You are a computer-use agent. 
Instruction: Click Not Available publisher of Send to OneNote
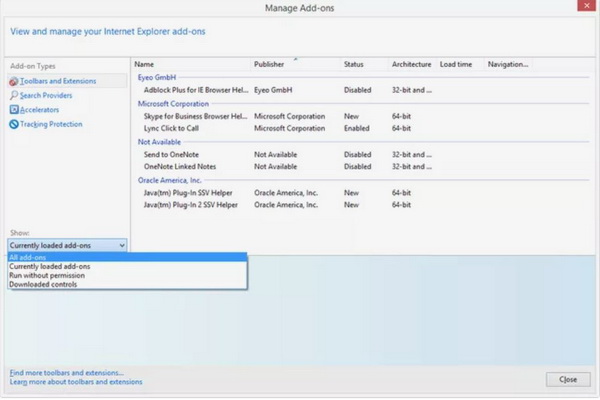click(x=276, y=155)
